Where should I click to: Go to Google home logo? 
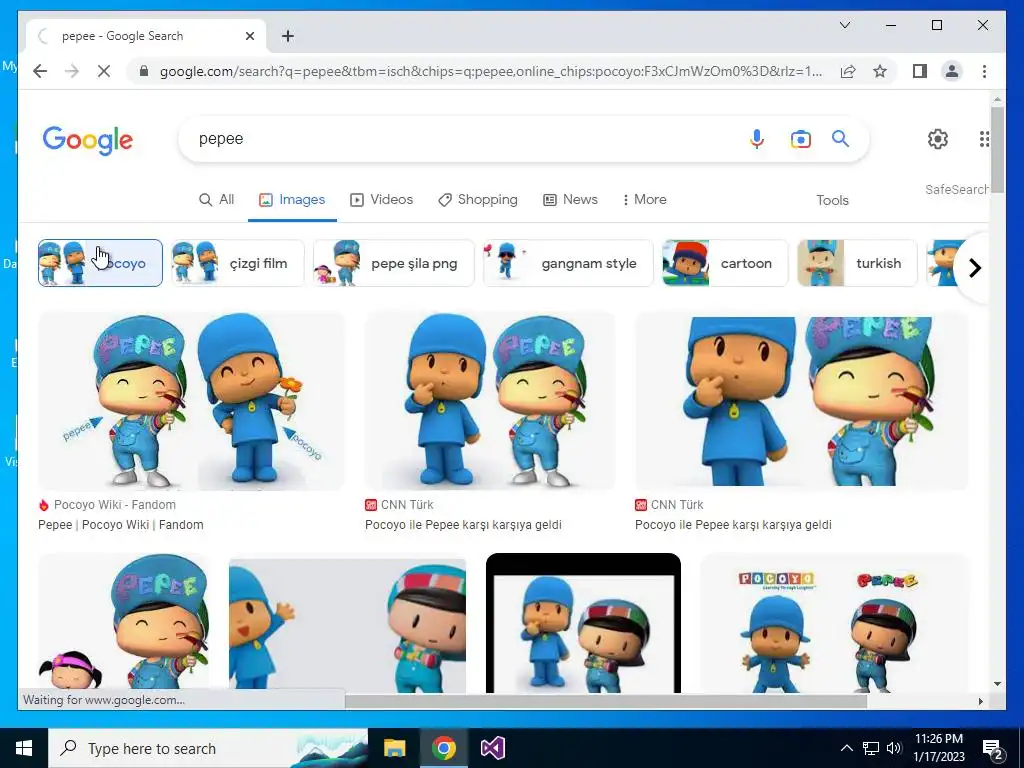88,140
